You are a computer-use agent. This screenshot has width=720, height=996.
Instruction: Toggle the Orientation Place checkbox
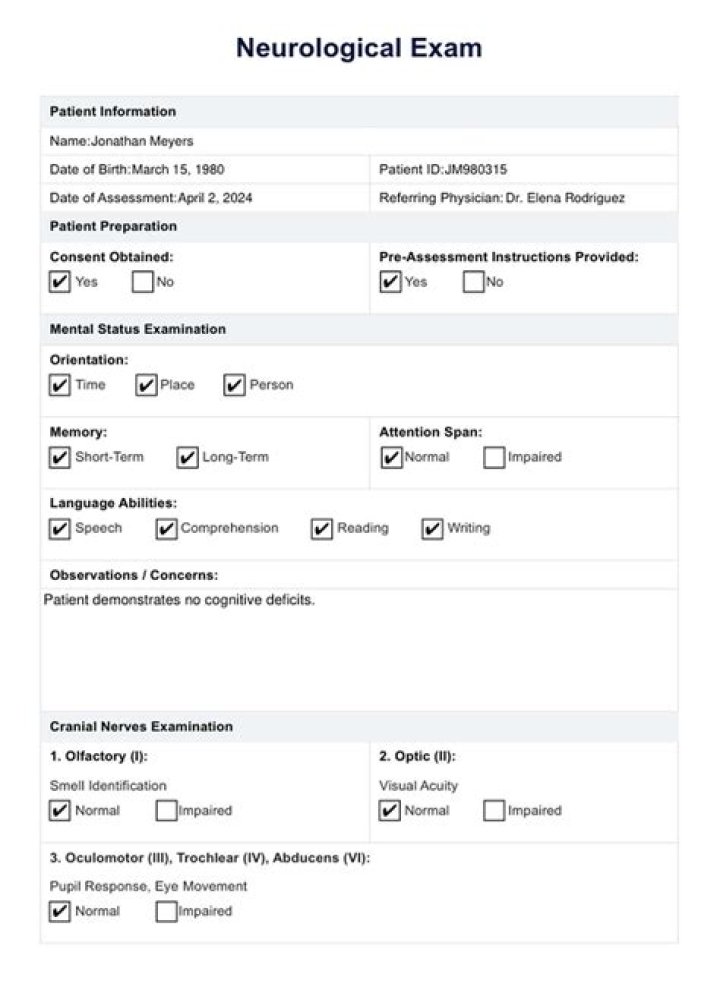[146, 385]
